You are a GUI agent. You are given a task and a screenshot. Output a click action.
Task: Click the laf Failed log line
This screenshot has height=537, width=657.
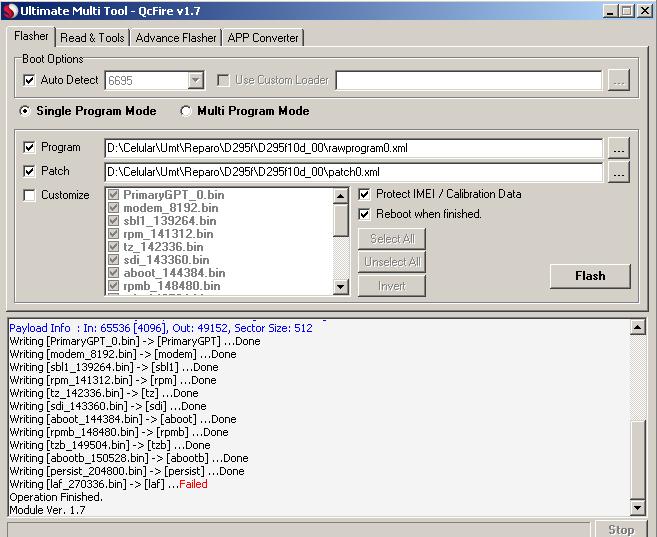tap(109, 484)
